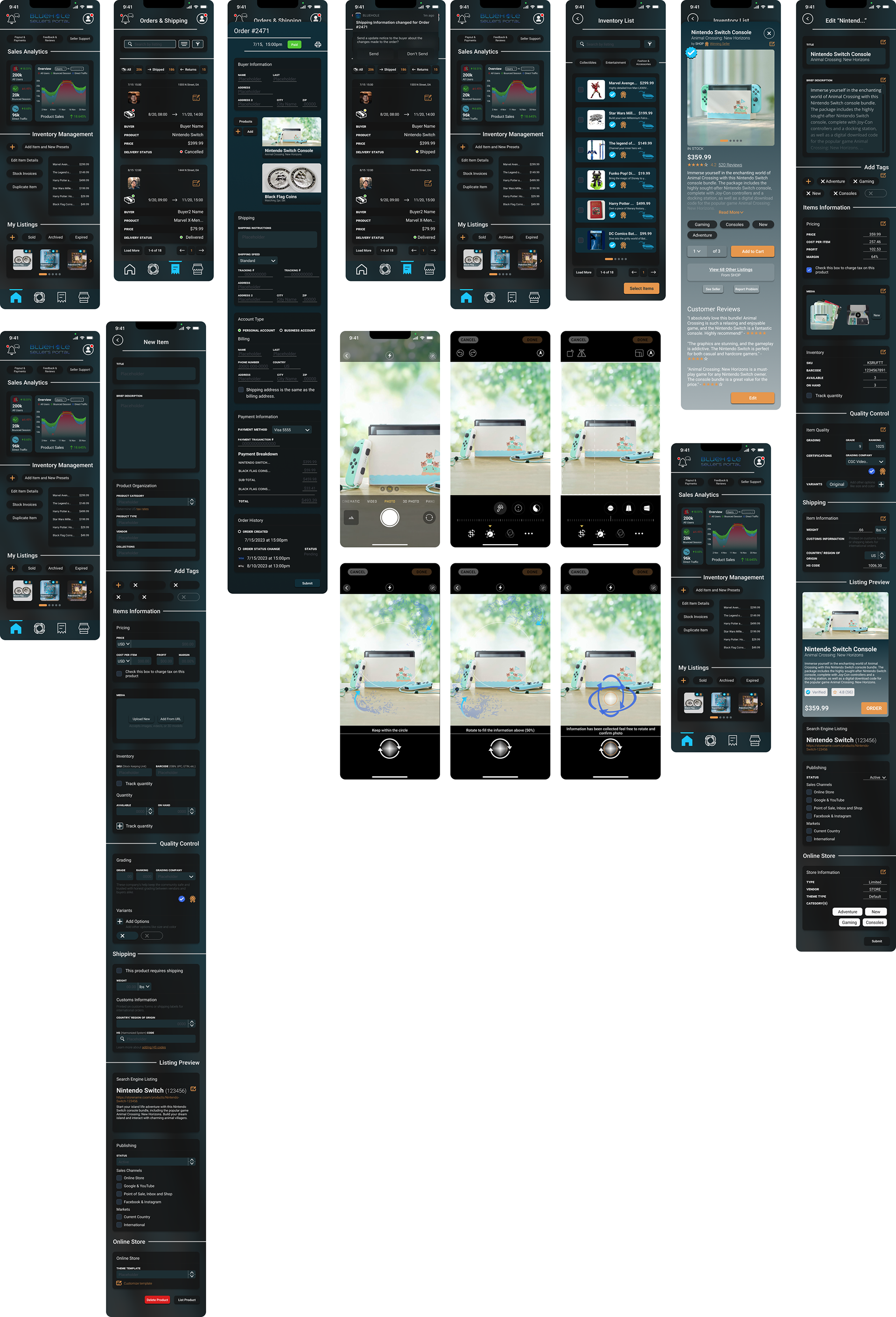Screen dimensions: 896x1317
Task: Click the crop rotation adjustment slider
Action: [610, 520]
